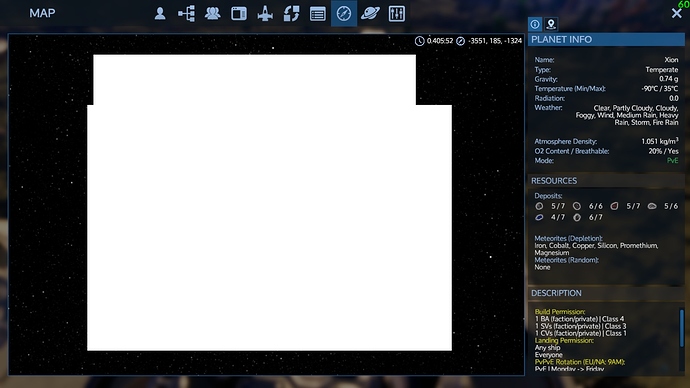This screenshot has height=388, width=690.
Task: Open the Factions group icon
Action: pos(213,14)
